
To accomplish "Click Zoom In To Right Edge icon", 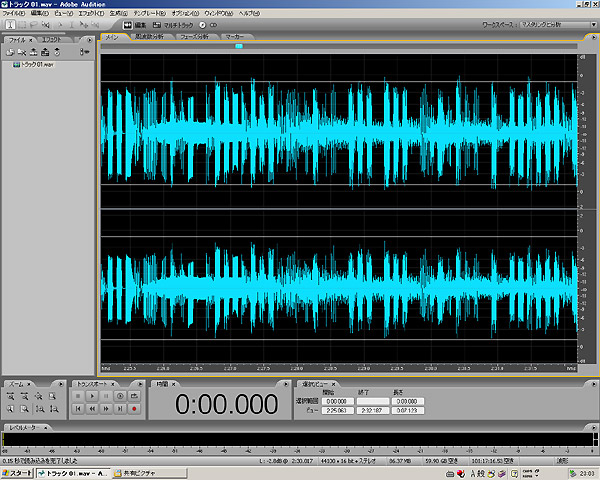I will (24, 409).
